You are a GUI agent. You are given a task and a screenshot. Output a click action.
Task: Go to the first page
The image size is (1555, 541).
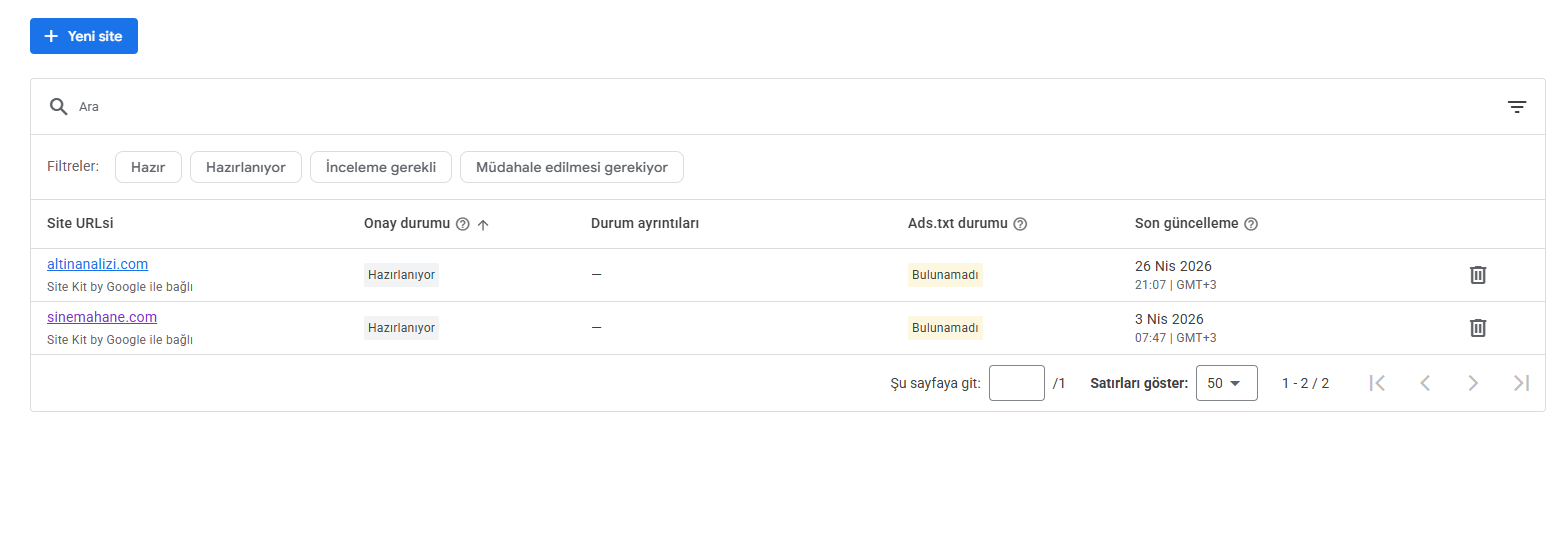tap(1377, 383)
